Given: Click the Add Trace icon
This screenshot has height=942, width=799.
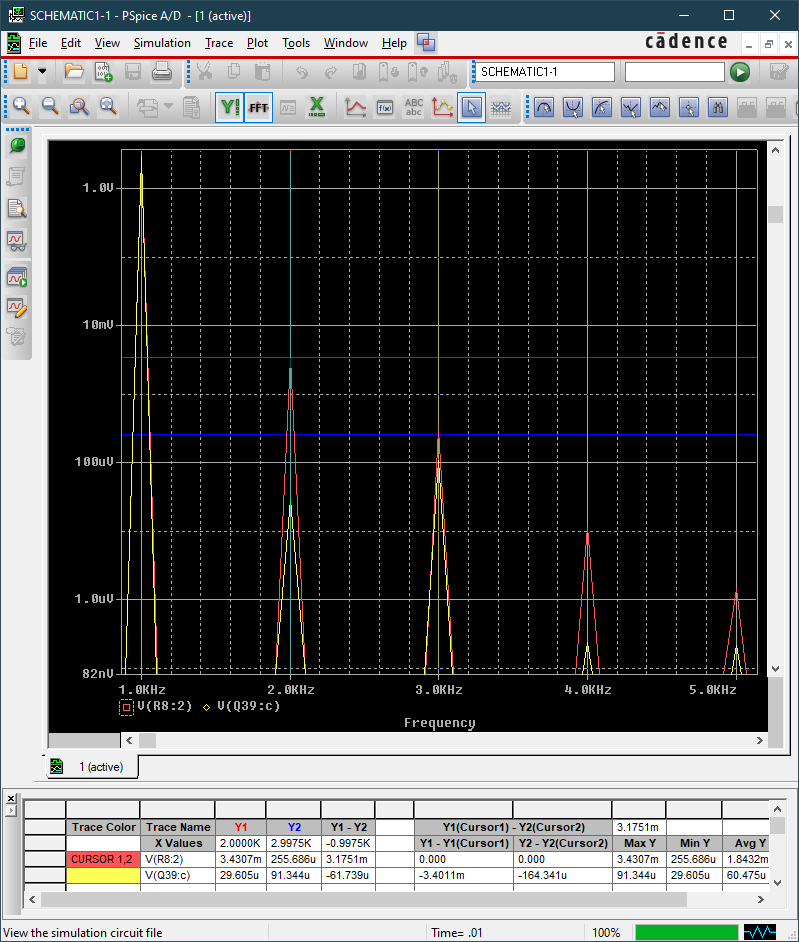Looking at the screenshot, I should click(355, 107).
